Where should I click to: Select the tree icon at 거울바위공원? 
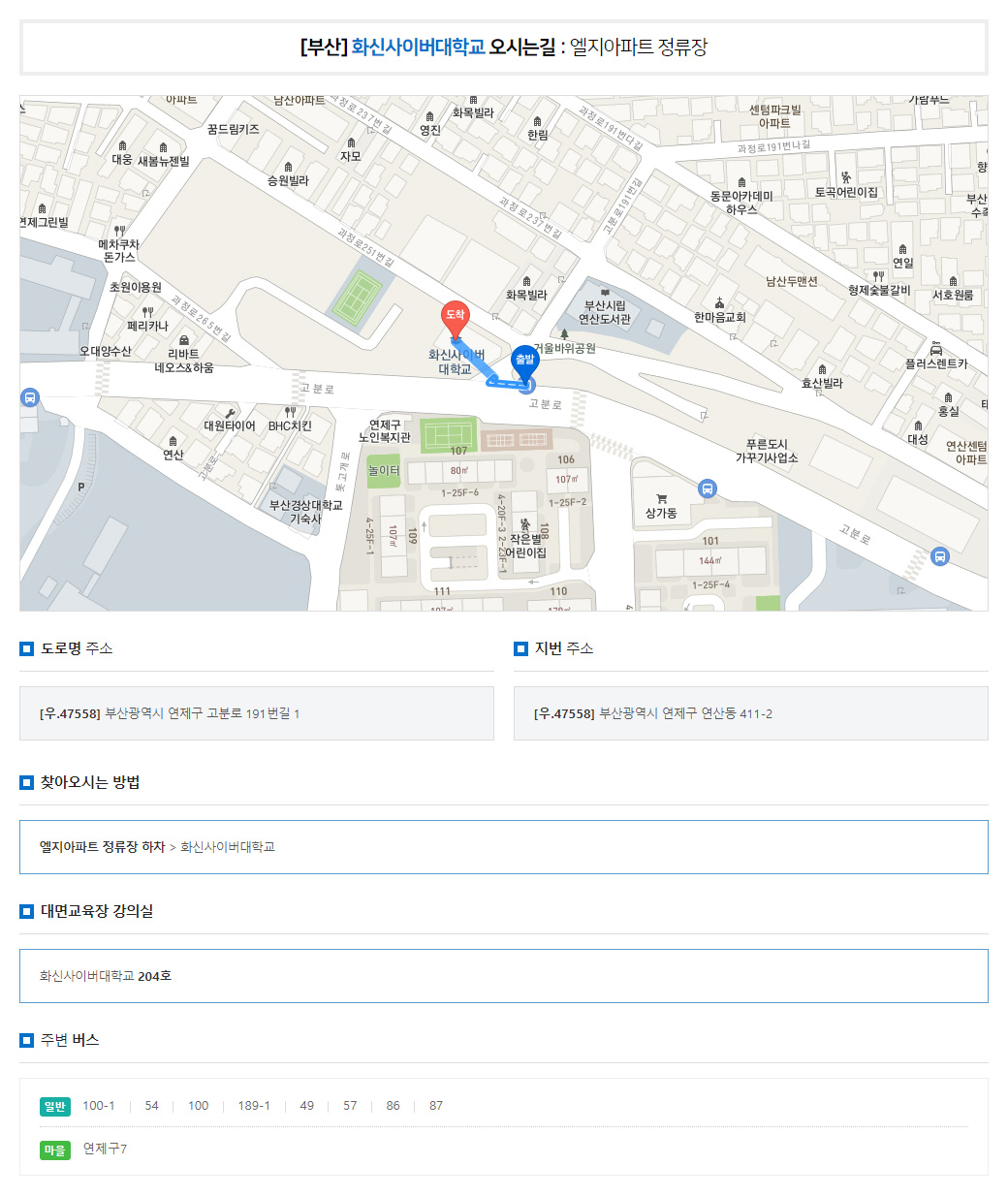click(x=564, y=334)
